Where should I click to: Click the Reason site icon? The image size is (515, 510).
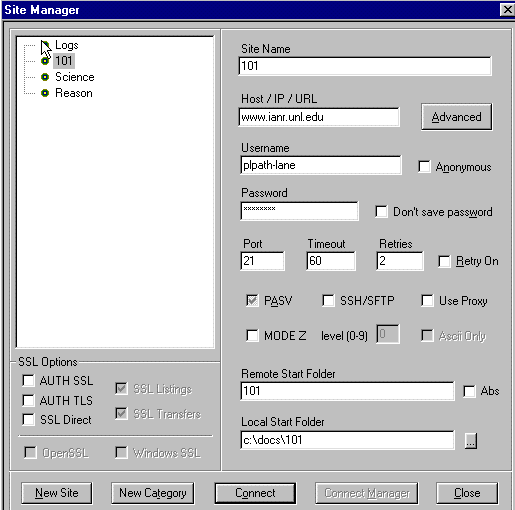pos(45,93)
